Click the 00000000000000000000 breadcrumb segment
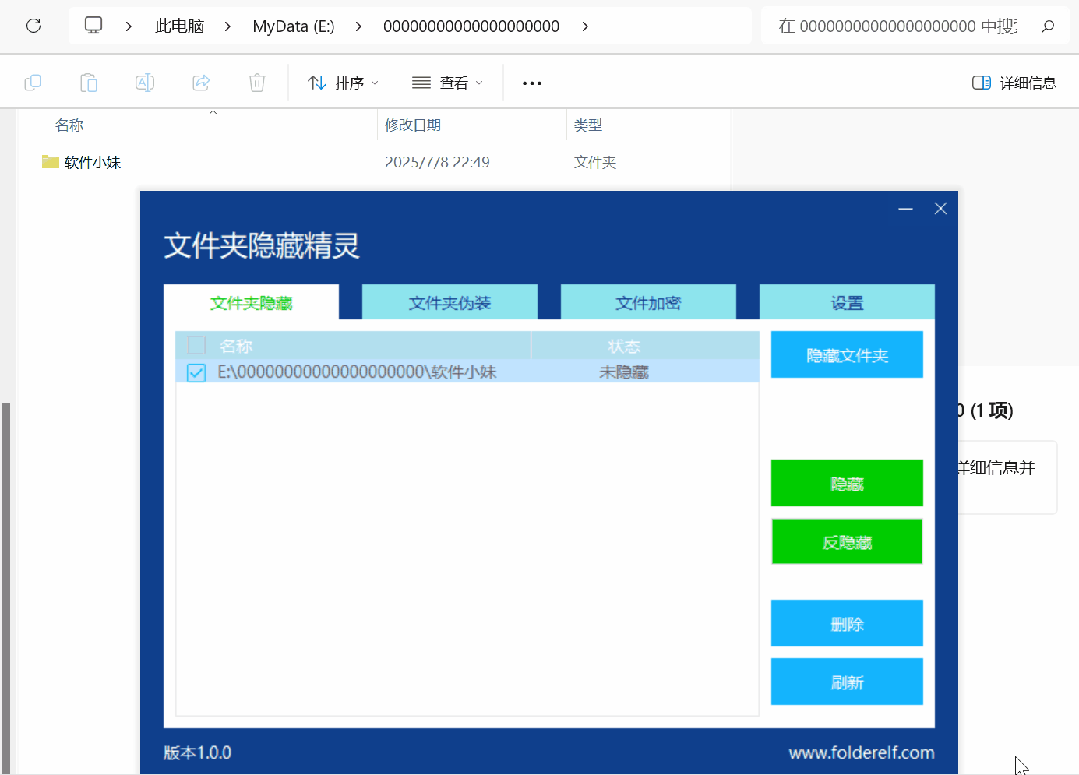The height and width of the screenshot is (775, 1079). (x=471, y=26)
